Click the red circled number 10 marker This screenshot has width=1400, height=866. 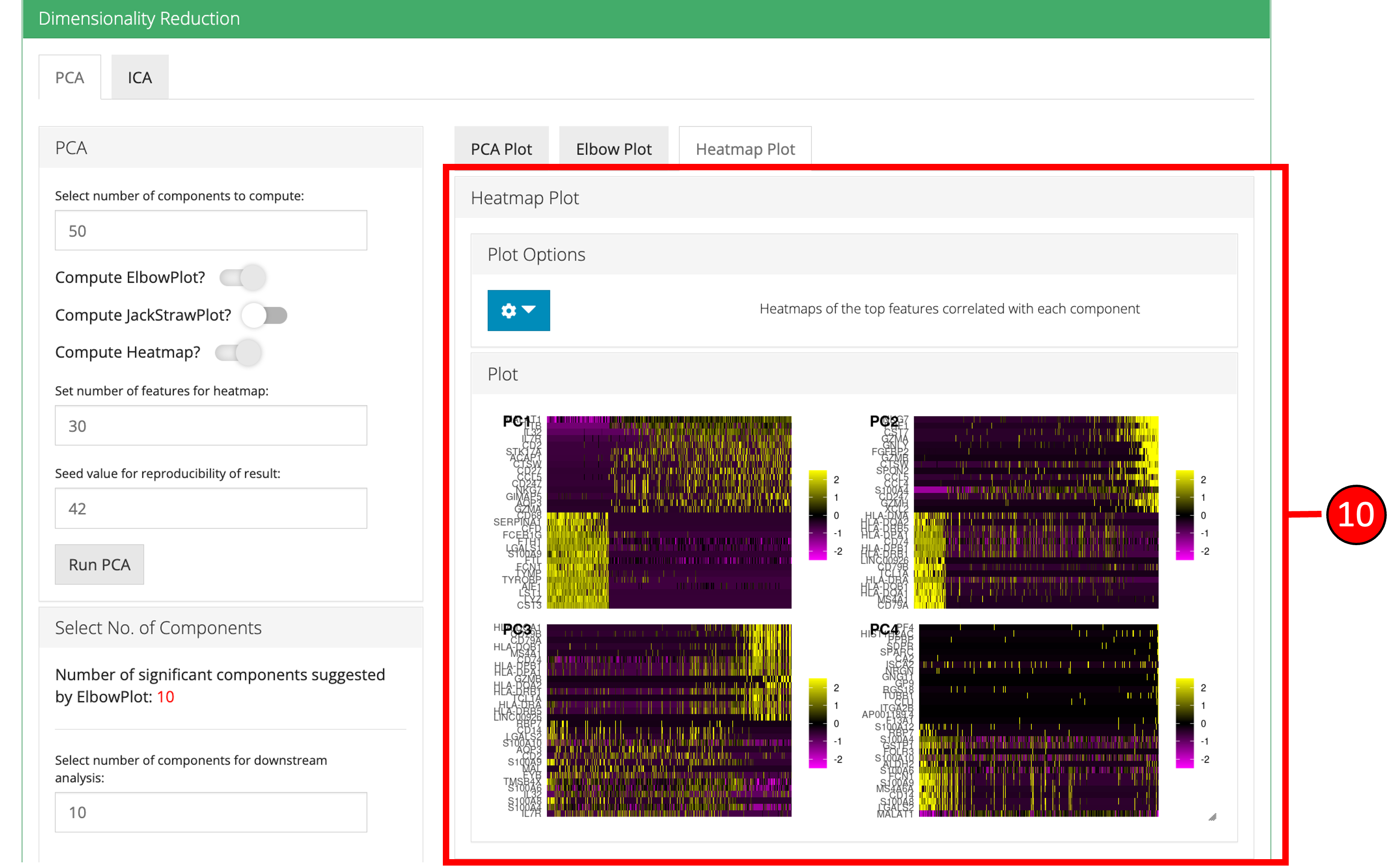1355,514
